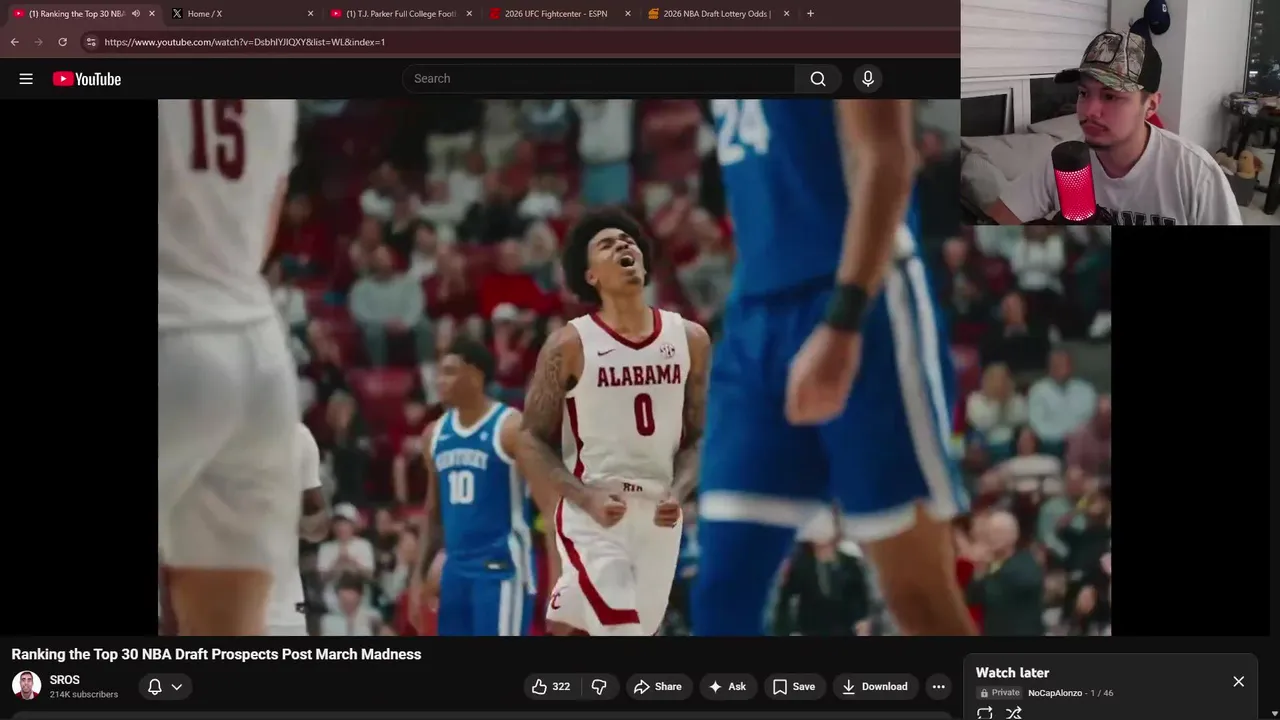This screenshot has width=1280, height=720.
Task: Close the NBA Draft Lottery Odds tab
Action: coord(786,14)
